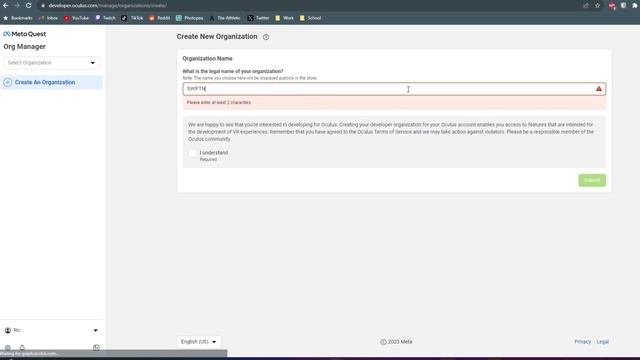Open the extensions puzzle piece menu
640x360 pixels.
[635, 6]
